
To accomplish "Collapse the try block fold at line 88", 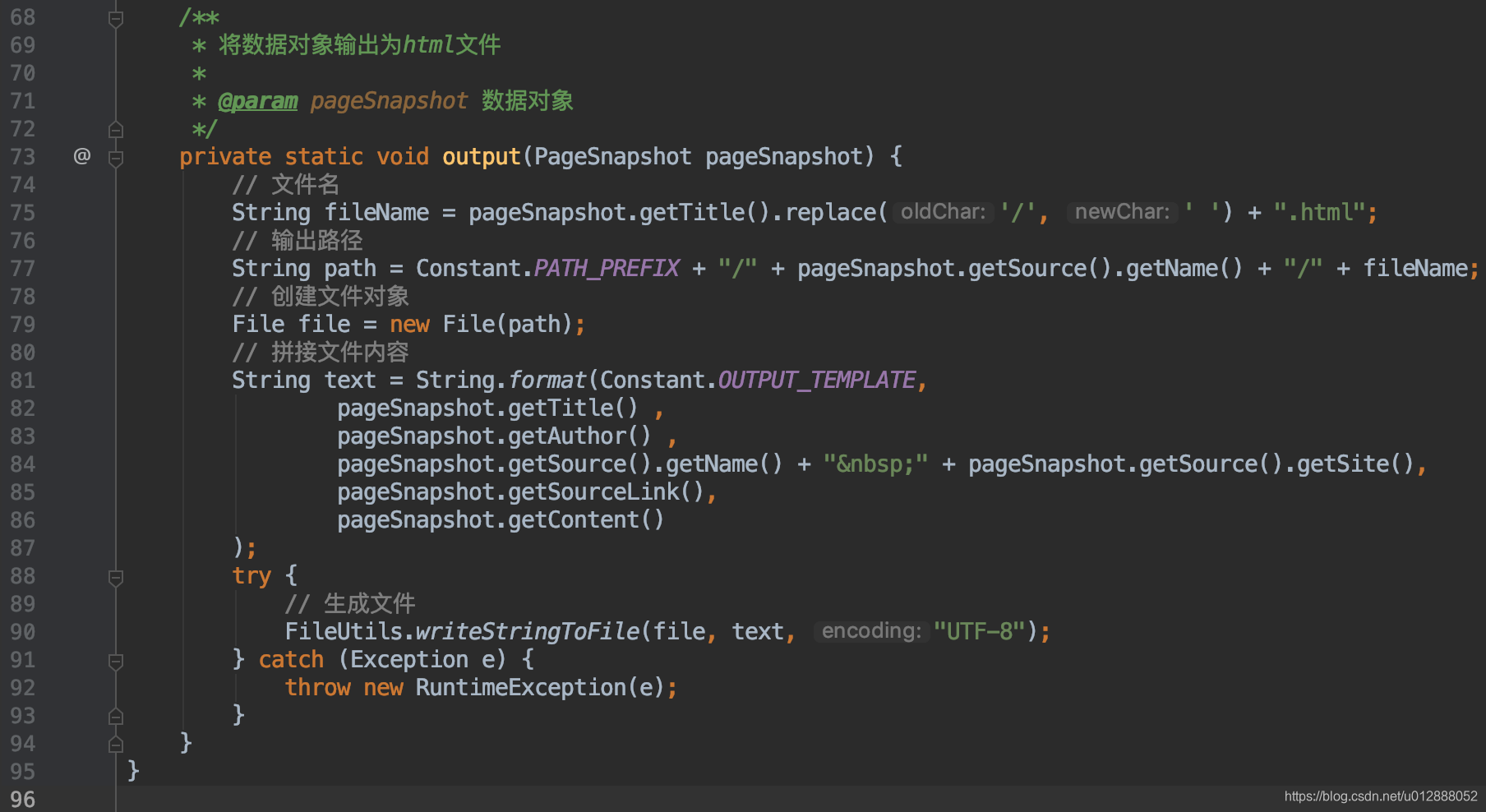I will point(116,577).
